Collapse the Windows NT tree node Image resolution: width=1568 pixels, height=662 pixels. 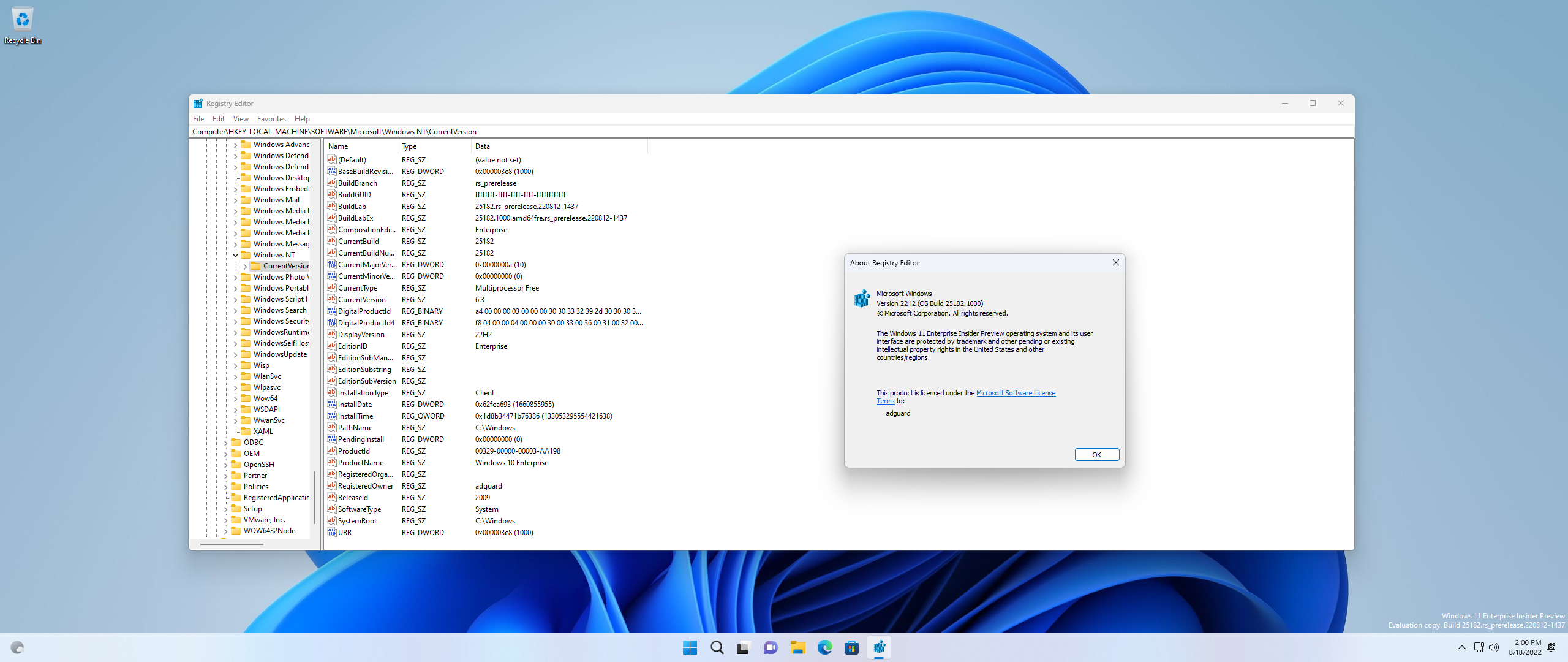point(235,255)
